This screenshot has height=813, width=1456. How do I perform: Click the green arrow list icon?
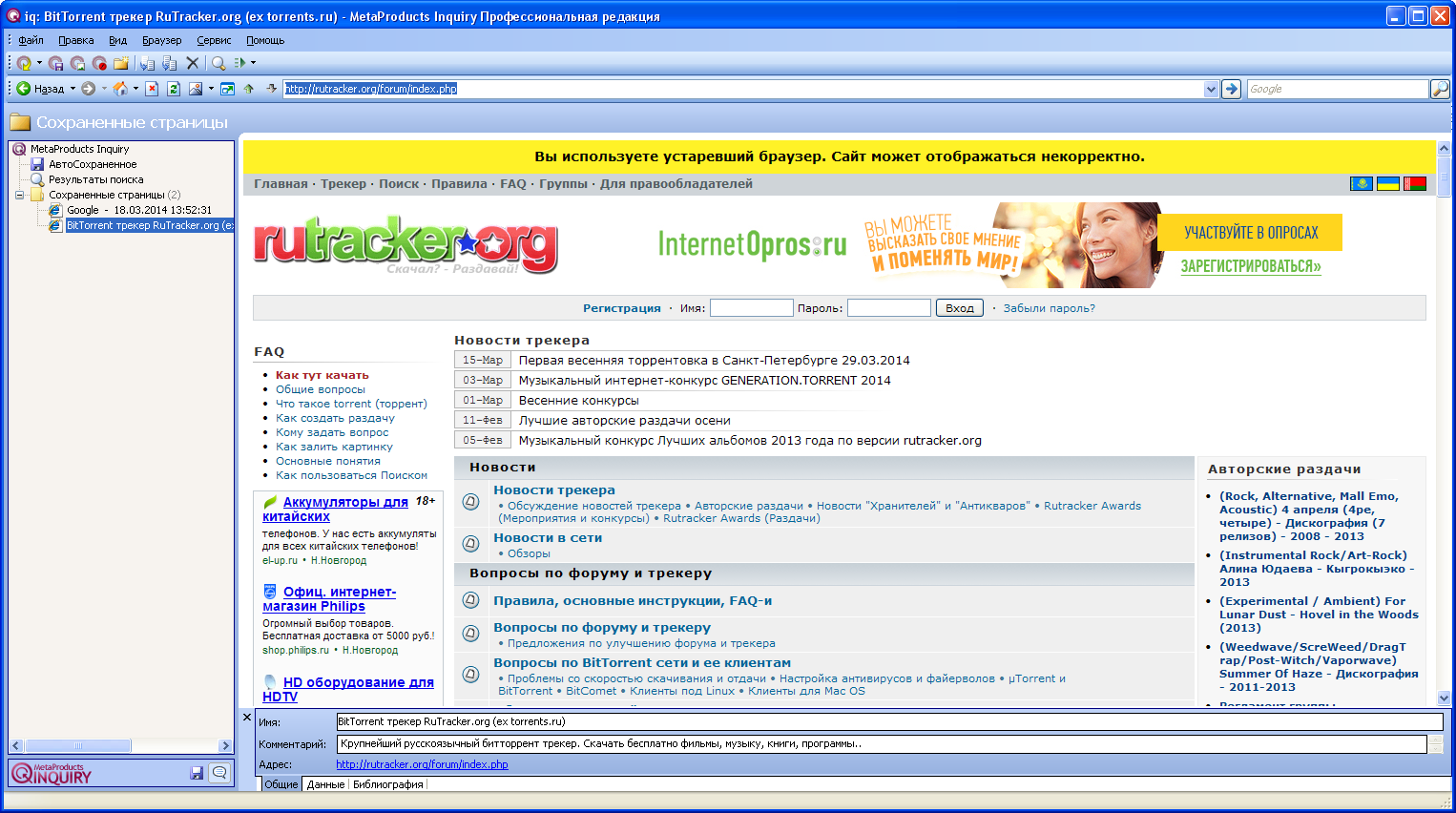click(240, 63)
